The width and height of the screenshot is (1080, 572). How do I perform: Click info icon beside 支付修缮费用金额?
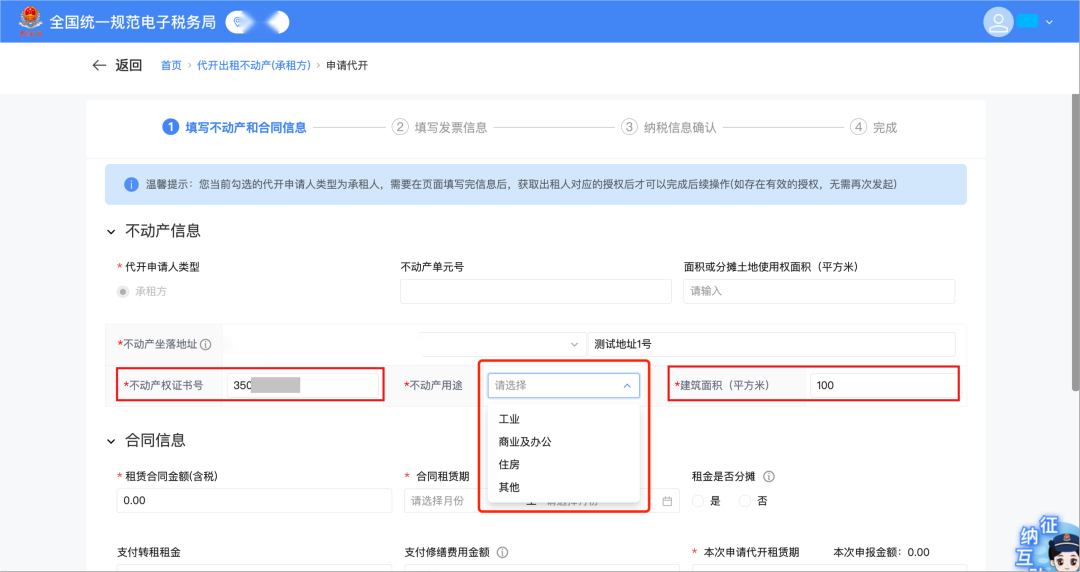tap(503, 552)
